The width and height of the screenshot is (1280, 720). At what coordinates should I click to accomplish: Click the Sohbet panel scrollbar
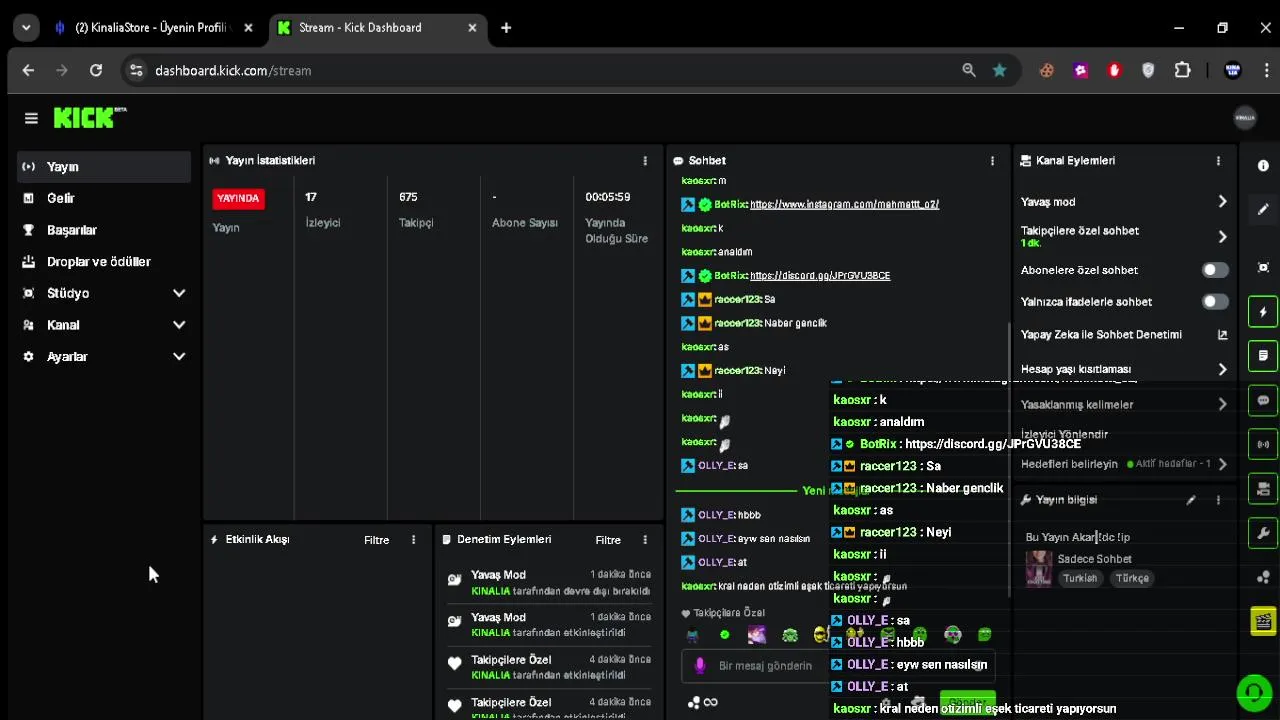pyautogui.click(x=1008, y=460)
